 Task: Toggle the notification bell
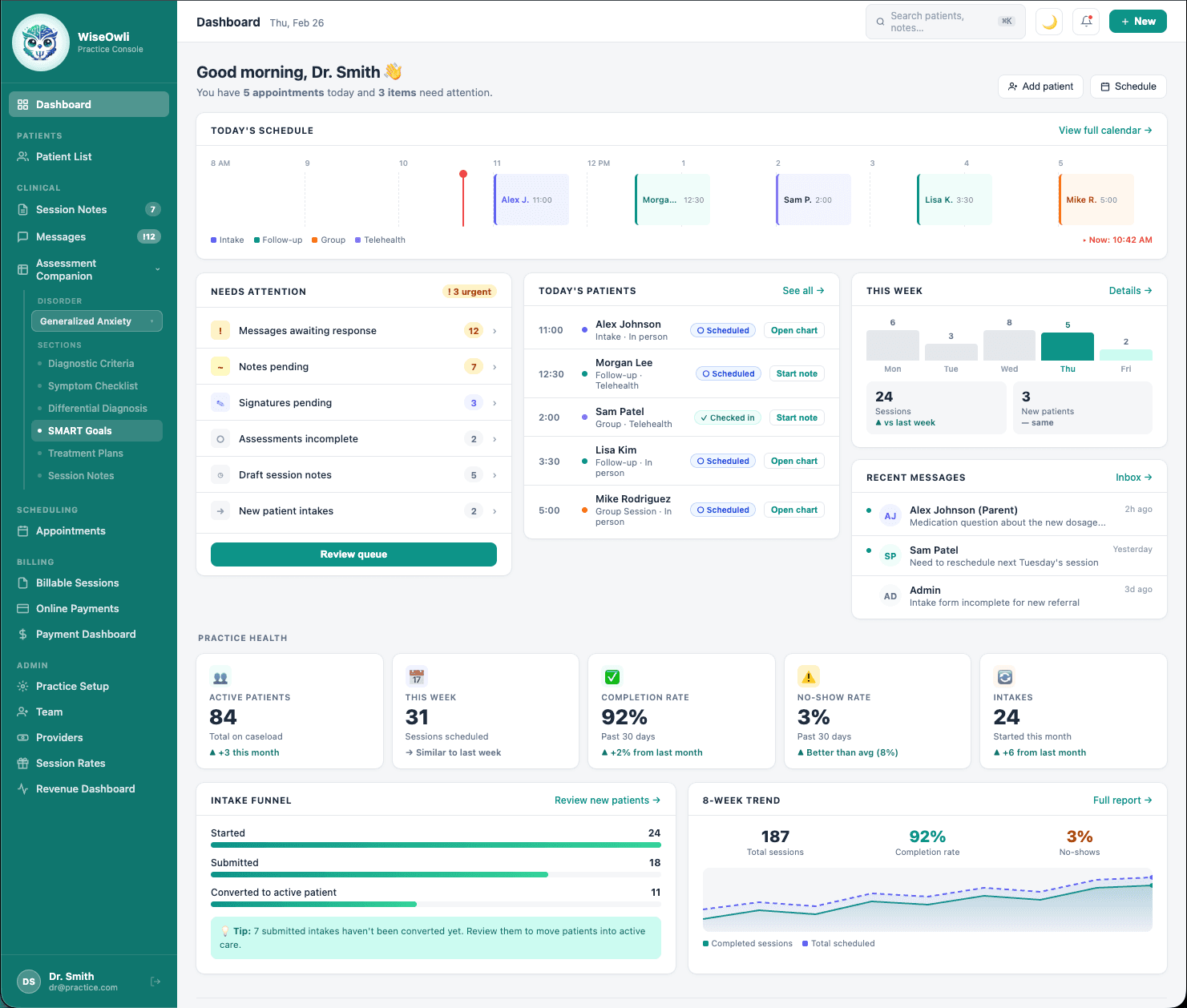(x=1086, y=22)
